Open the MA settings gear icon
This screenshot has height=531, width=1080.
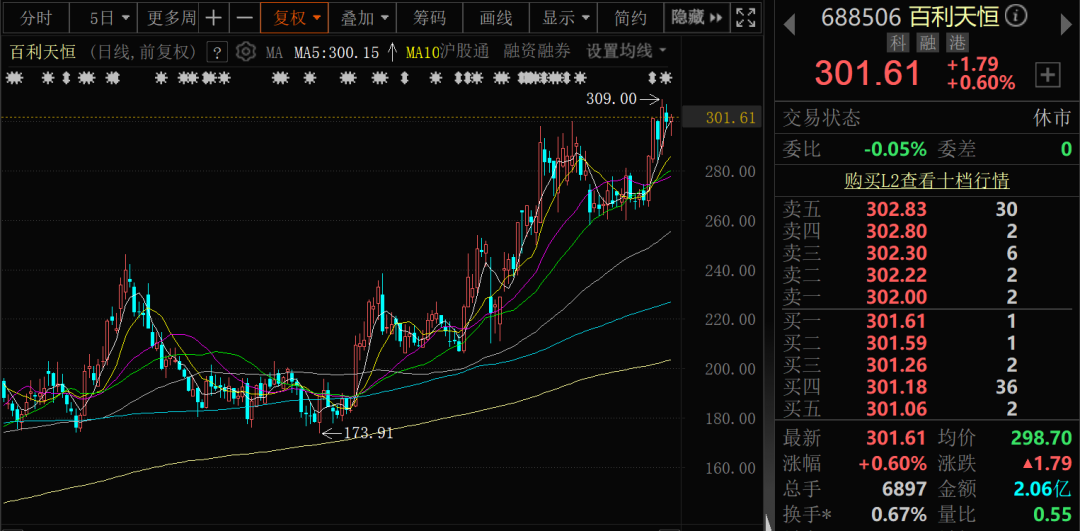coord(245,52)
